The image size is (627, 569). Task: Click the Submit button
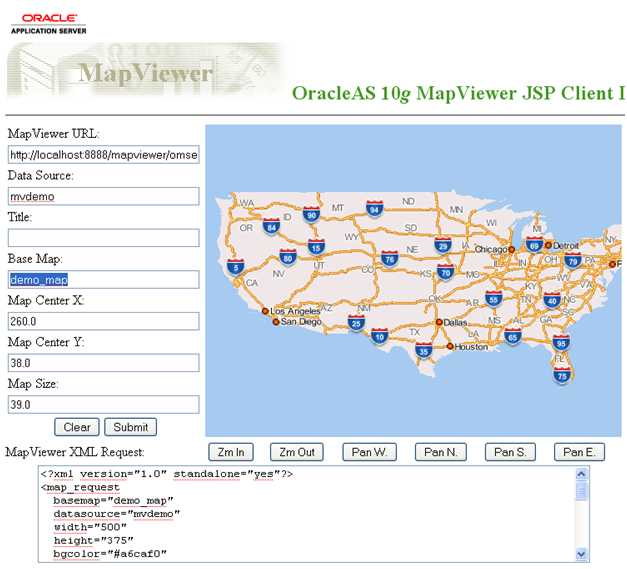point(130,427)
